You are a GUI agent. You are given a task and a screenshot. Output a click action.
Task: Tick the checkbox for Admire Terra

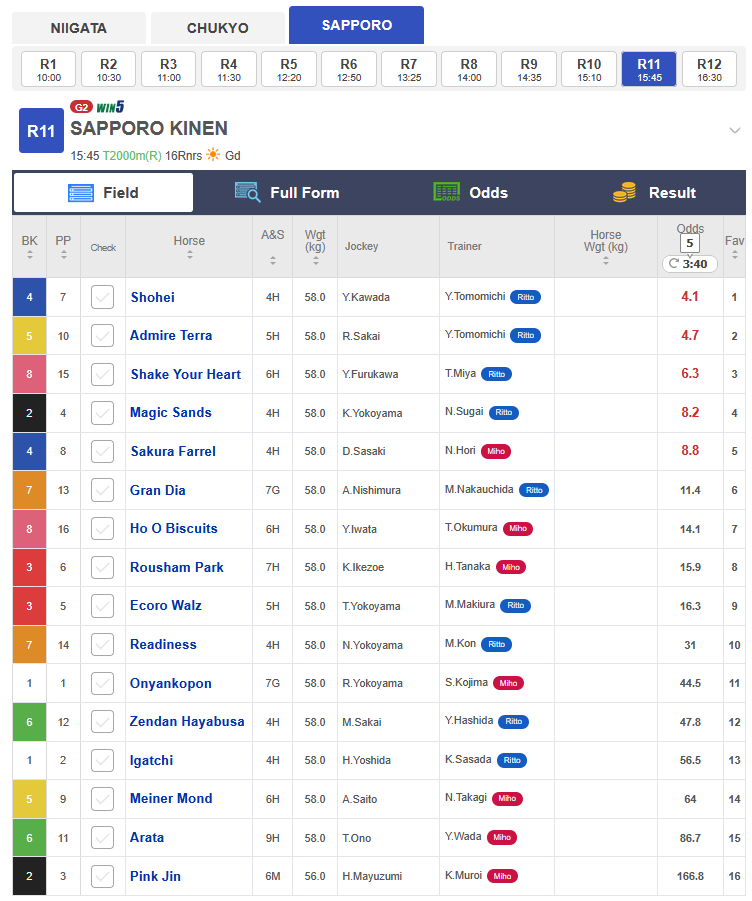102,336
